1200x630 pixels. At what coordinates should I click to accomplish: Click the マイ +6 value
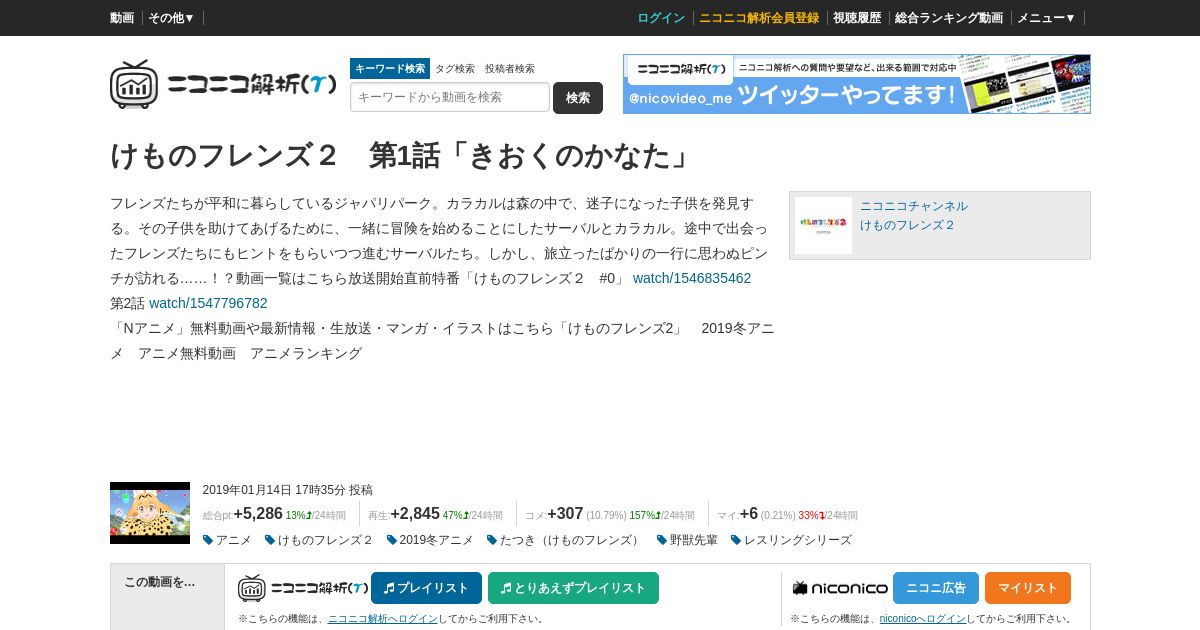coord(749,514)
